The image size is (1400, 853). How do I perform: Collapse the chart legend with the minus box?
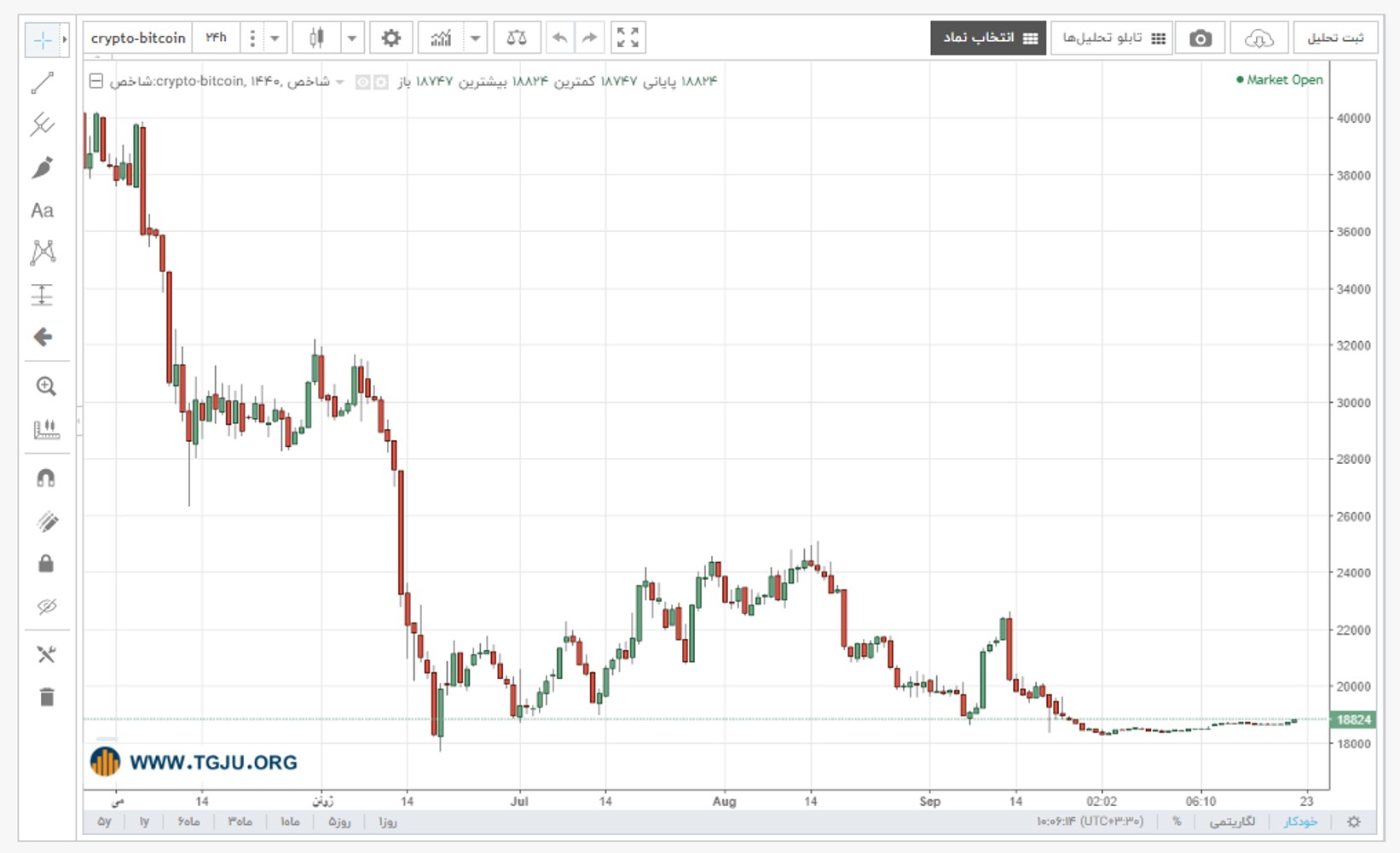point(96,81)
